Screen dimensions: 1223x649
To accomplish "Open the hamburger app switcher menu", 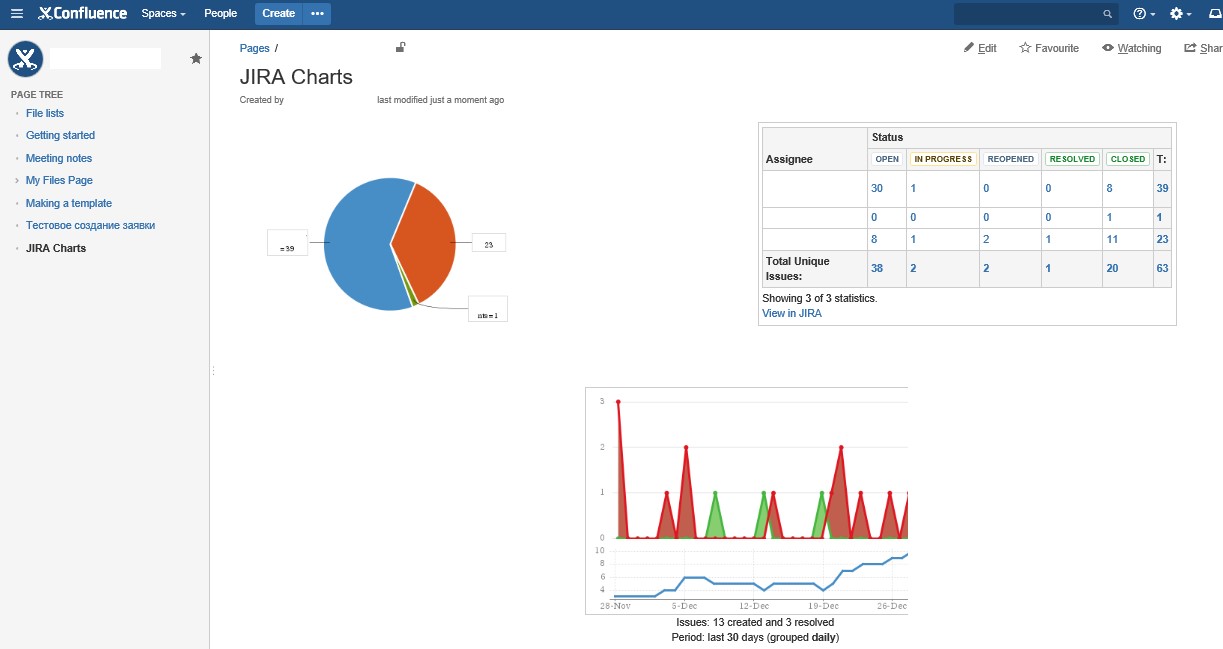I will pos(17,14).
